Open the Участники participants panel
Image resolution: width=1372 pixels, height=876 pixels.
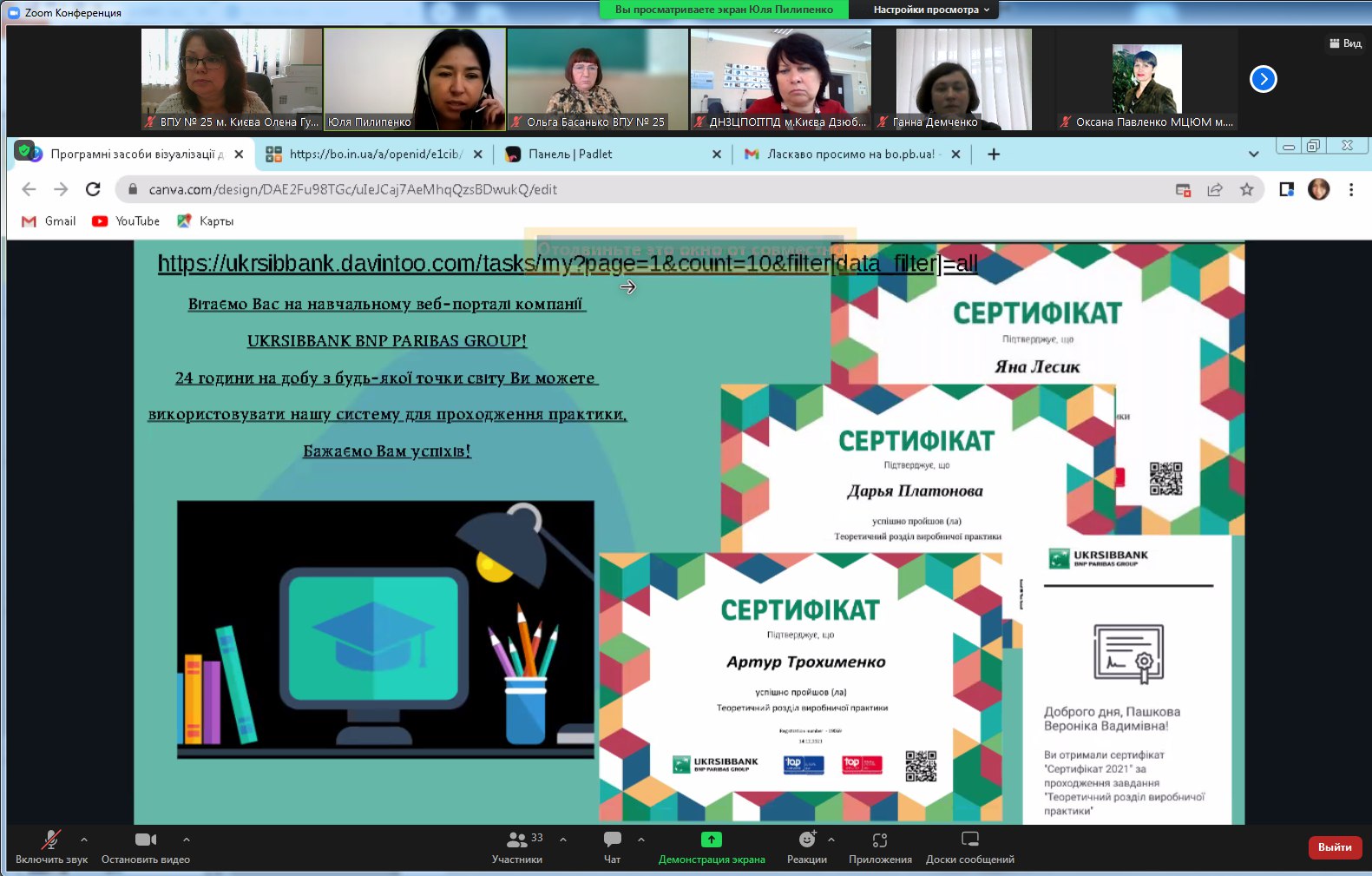[517, 846]
